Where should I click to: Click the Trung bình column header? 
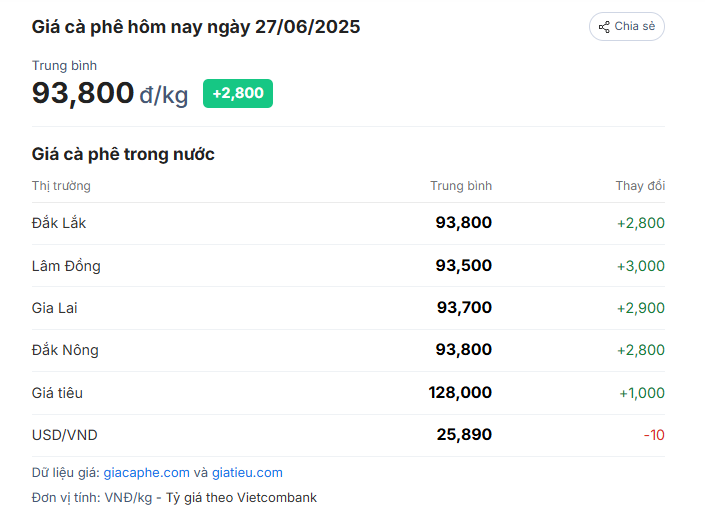[x=461, y=186]
